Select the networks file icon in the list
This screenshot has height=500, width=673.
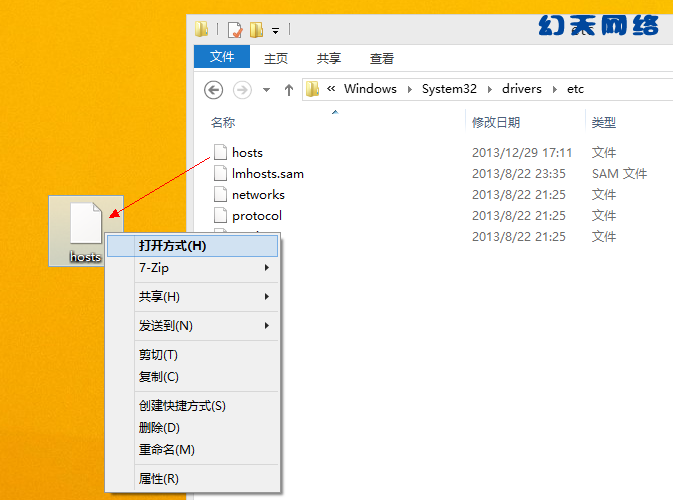221,195
